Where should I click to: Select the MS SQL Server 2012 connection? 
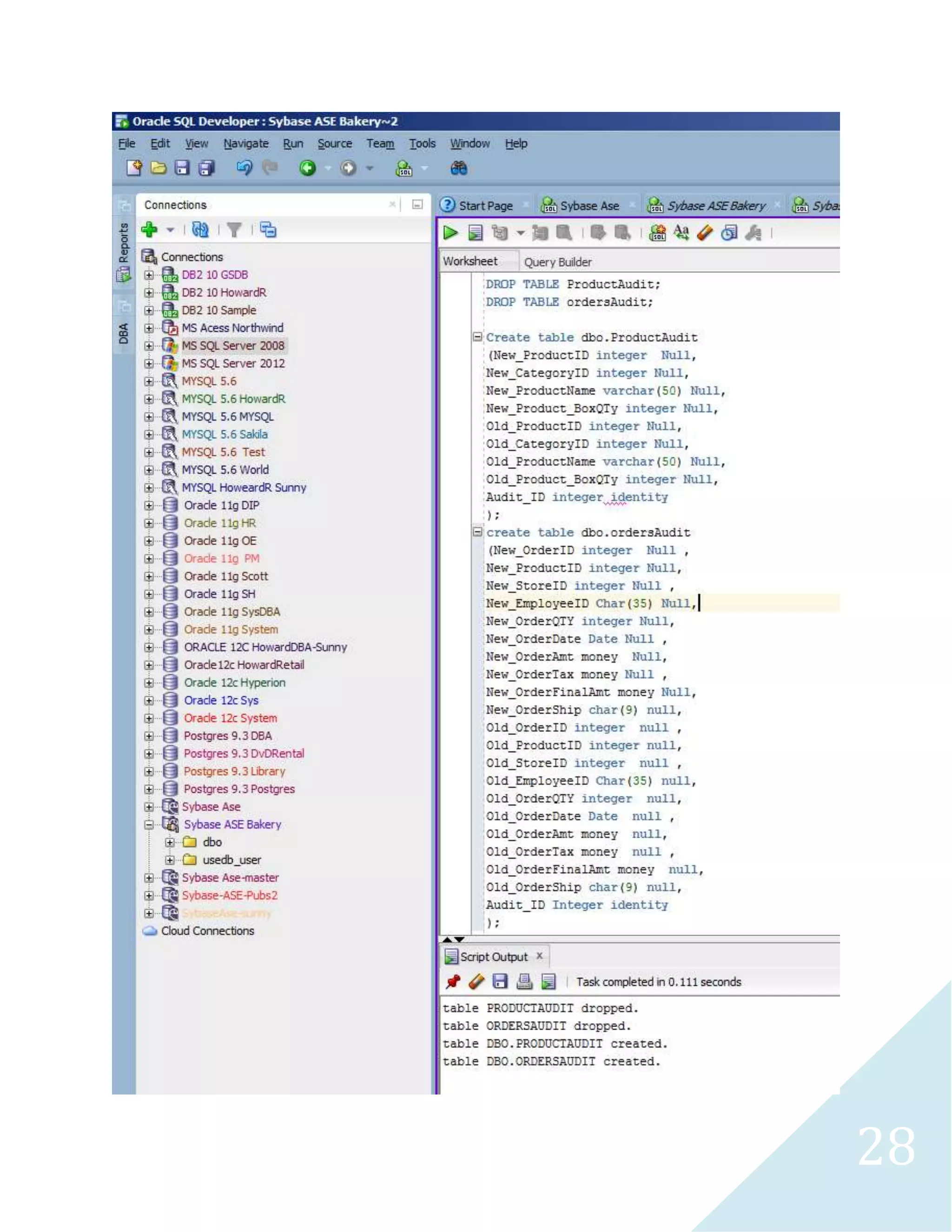point(233,363)
